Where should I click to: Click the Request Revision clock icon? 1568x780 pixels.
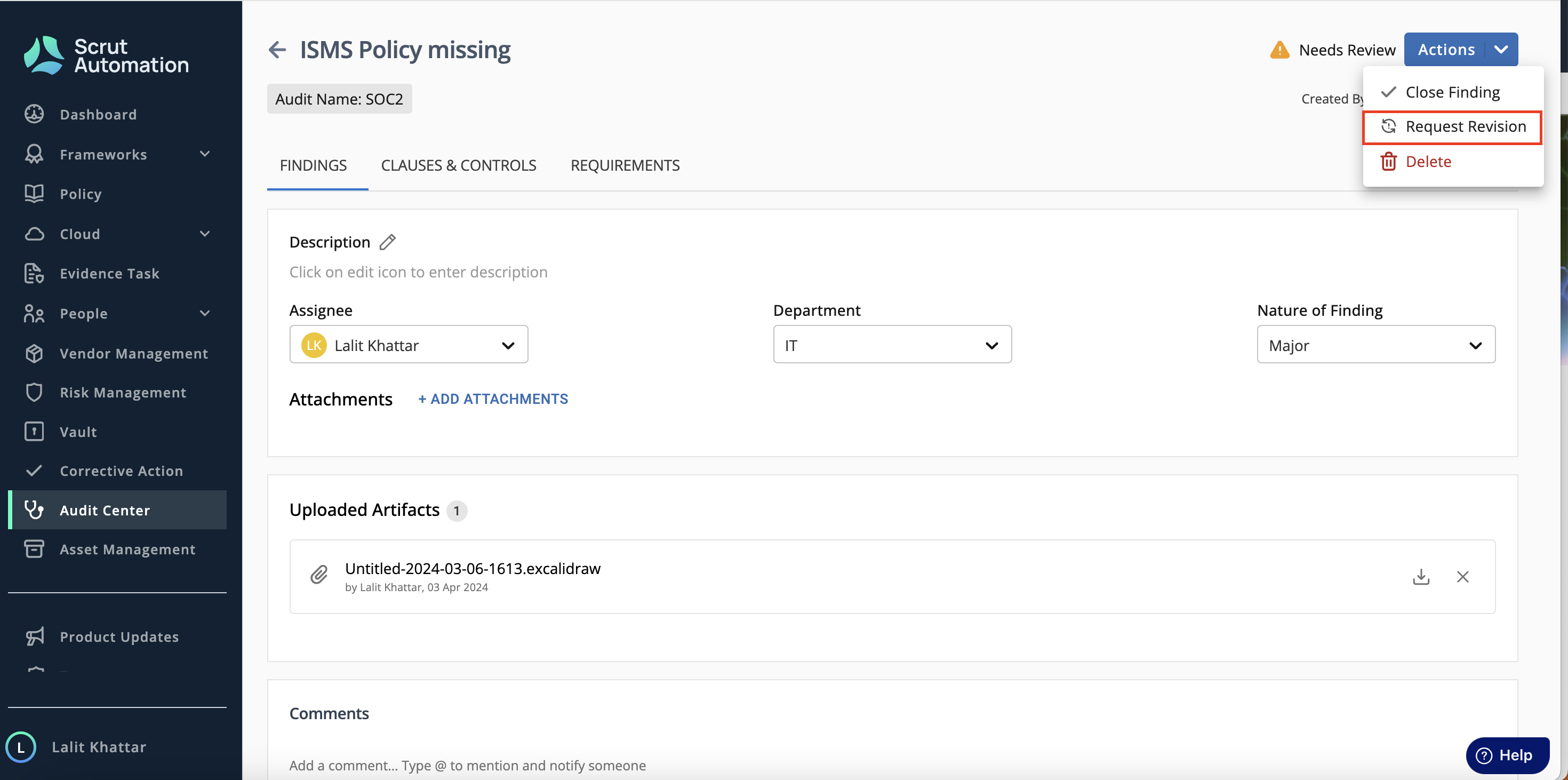tap(1388, 126)
